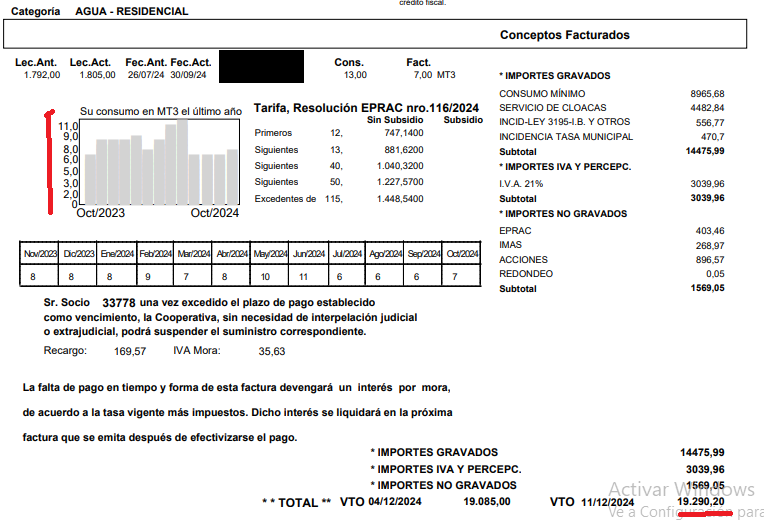Click SERVICIO DE CLOACAS amount 4482,84
This screenshot has height=527, width=764.
707,108
